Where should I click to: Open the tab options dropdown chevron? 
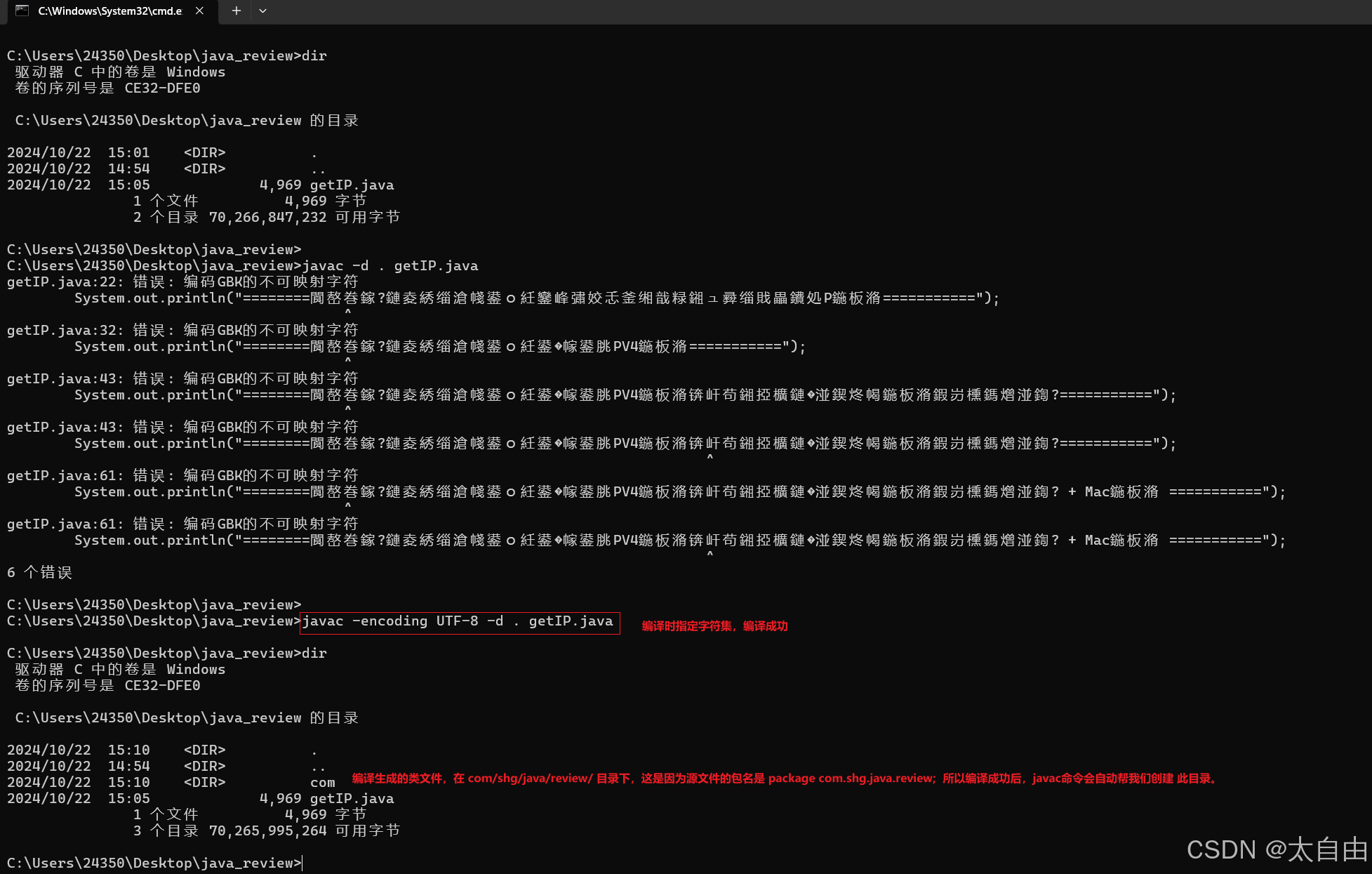[x=262, y=11]
